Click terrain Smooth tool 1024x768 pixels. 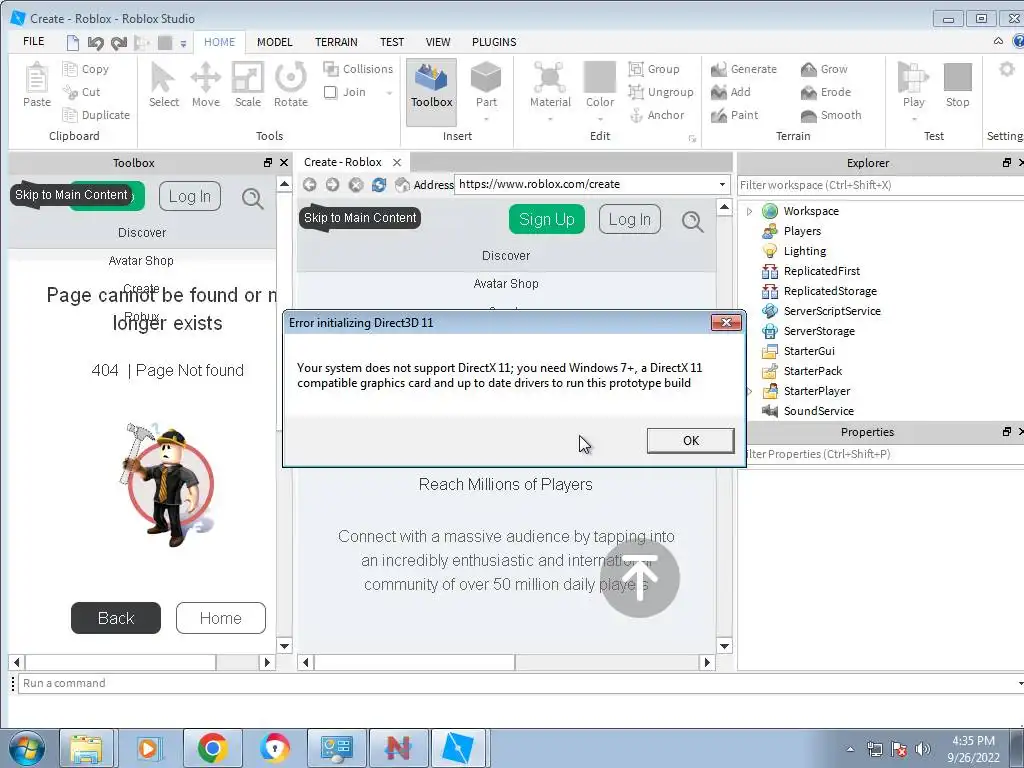pyautogui.click(x=831, y=115)
